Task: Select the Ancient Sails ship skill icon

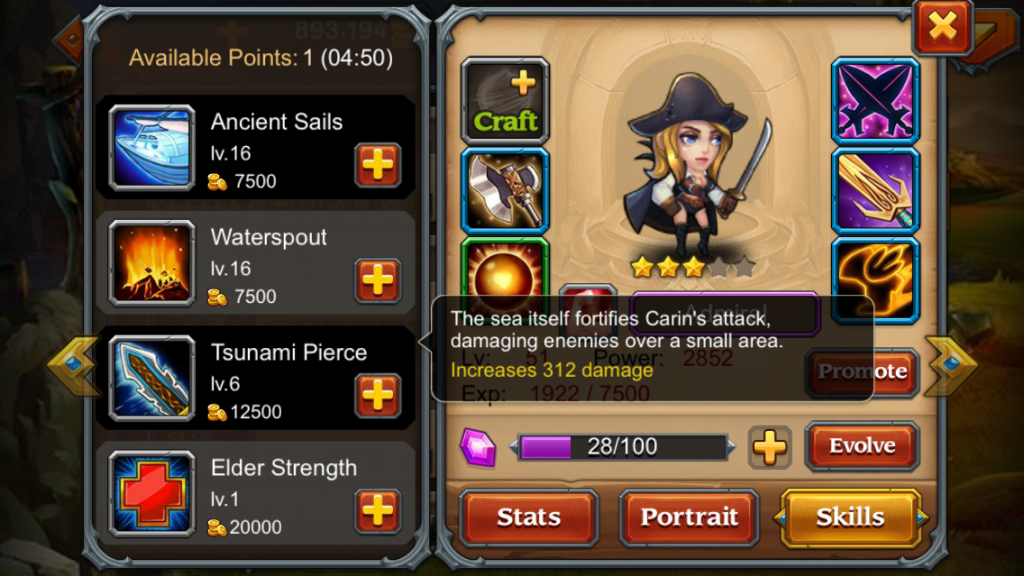Action: (152, 148)
